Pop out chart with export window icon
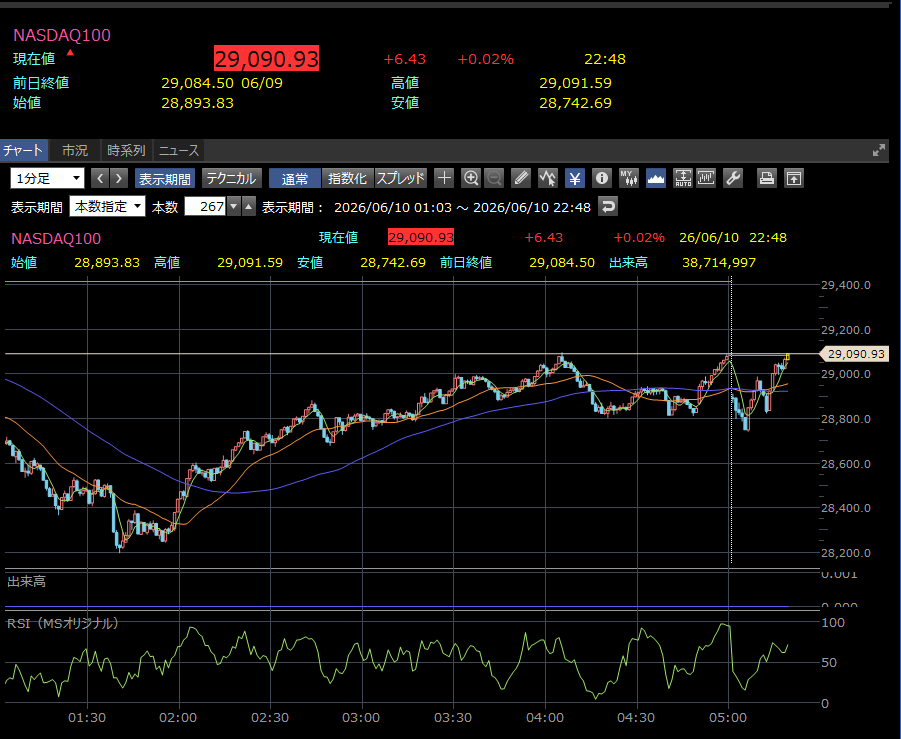The height and width of the screenshot is (739, 901). pyautogui.click(x=794, y=178)
